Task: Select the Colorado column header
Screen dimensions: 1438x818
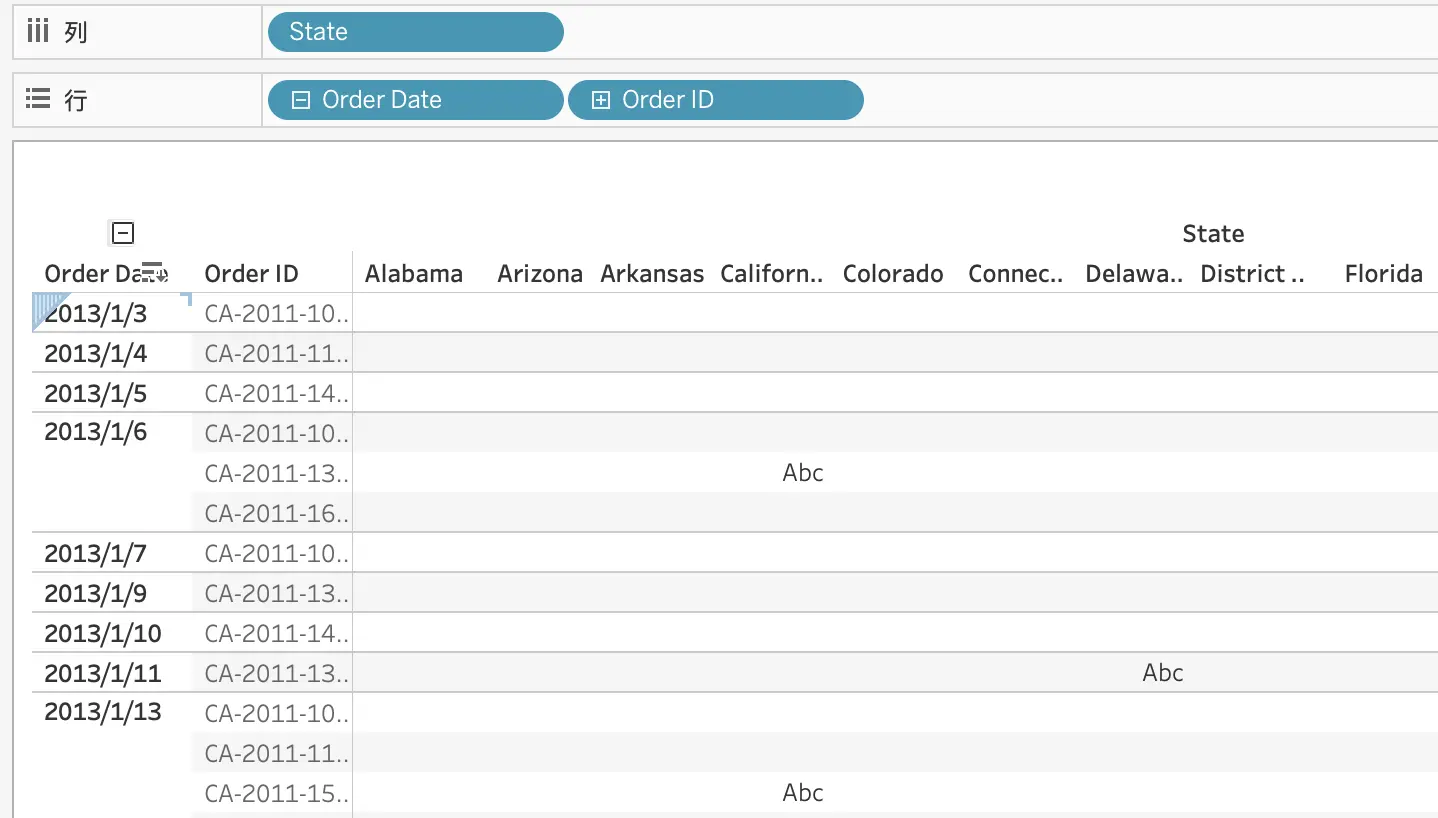Action: tap(893, 274)
